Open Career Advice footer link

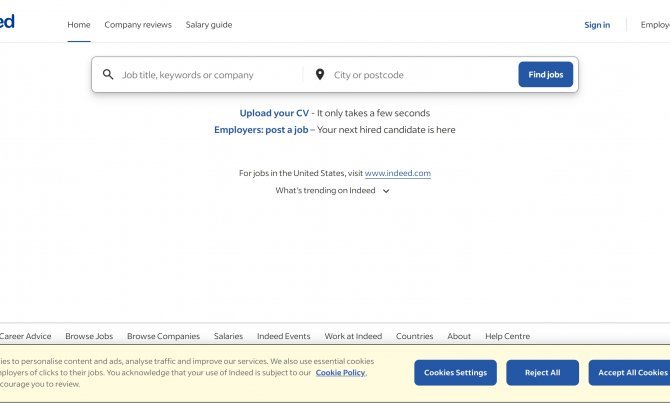coord(25,336)
